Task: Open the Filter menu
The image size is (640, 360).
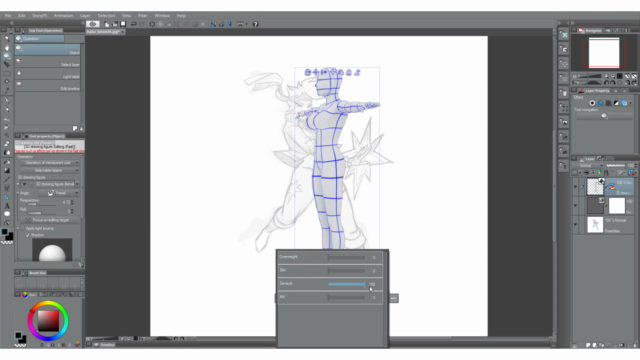Action: [x=142, y=16]
